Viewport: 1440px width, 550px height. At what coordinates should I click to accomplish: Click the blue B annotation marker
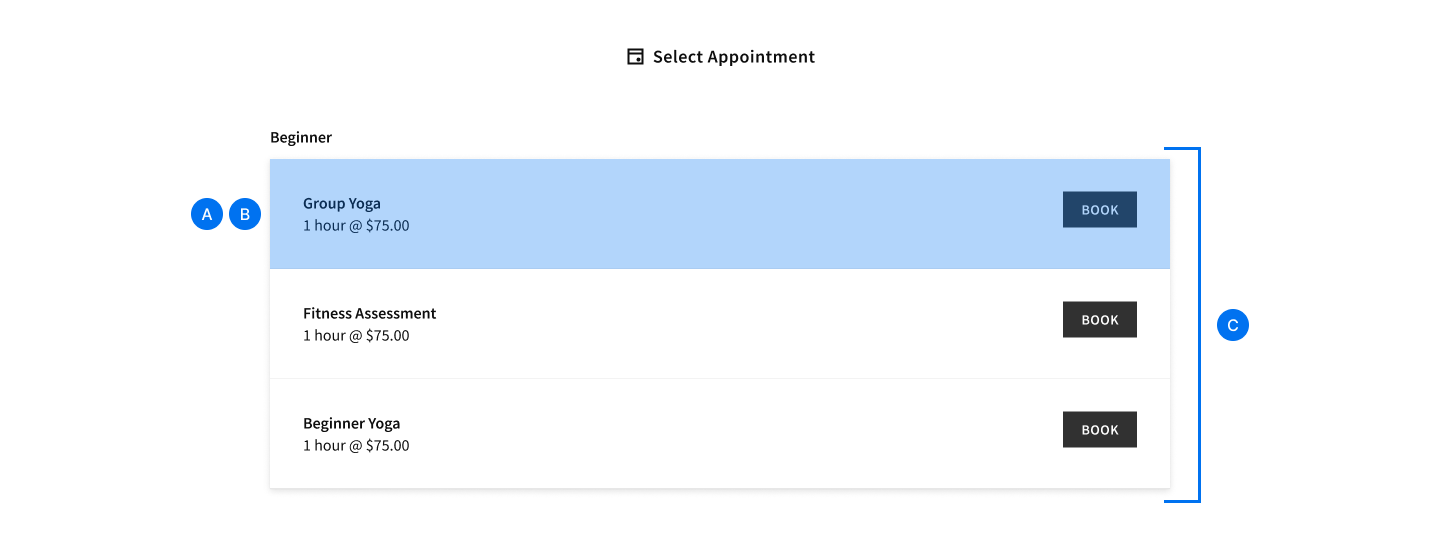point(245,214)
